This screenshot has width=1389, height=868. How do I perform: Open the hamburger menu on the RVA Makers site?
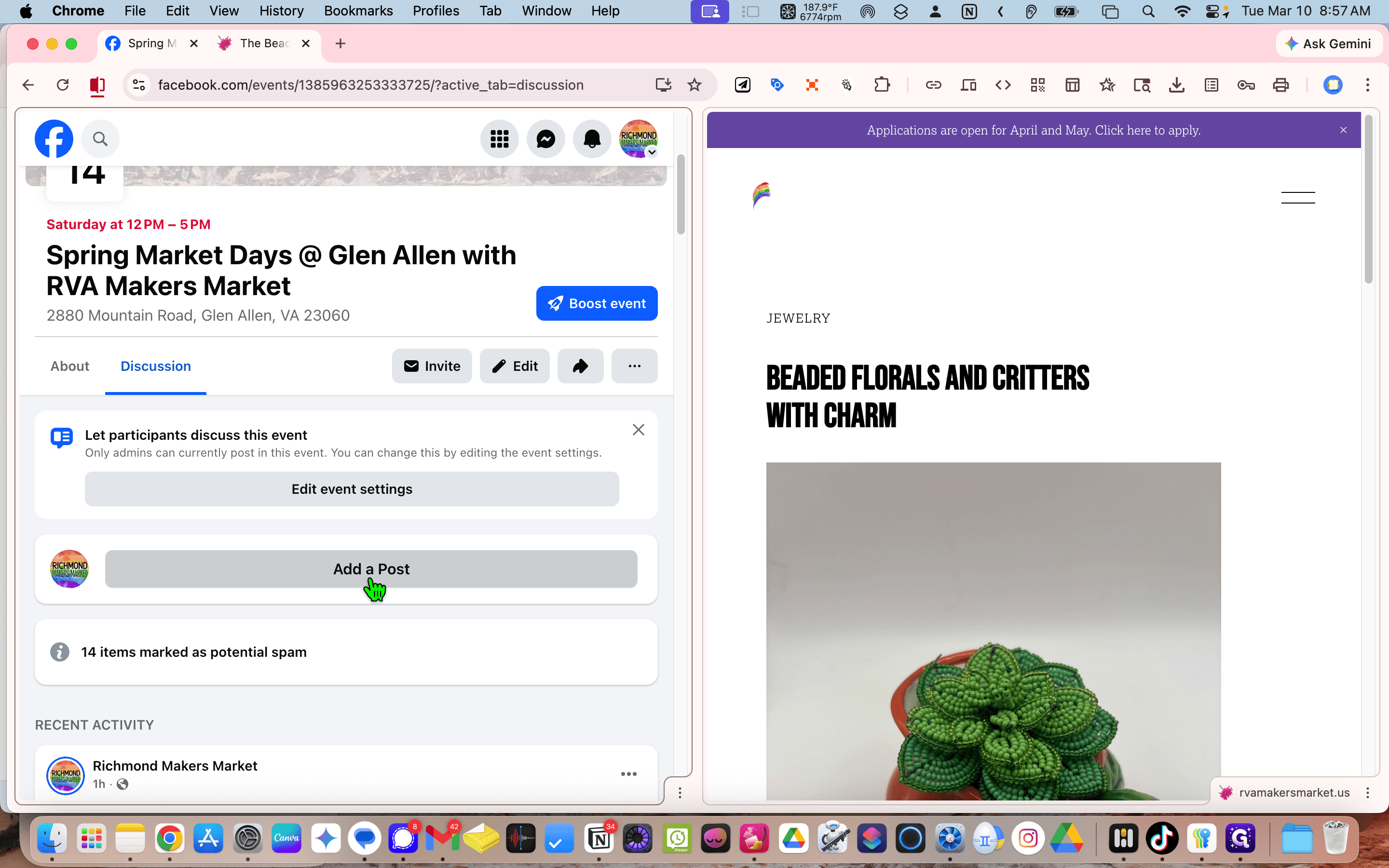[1298, 198]
